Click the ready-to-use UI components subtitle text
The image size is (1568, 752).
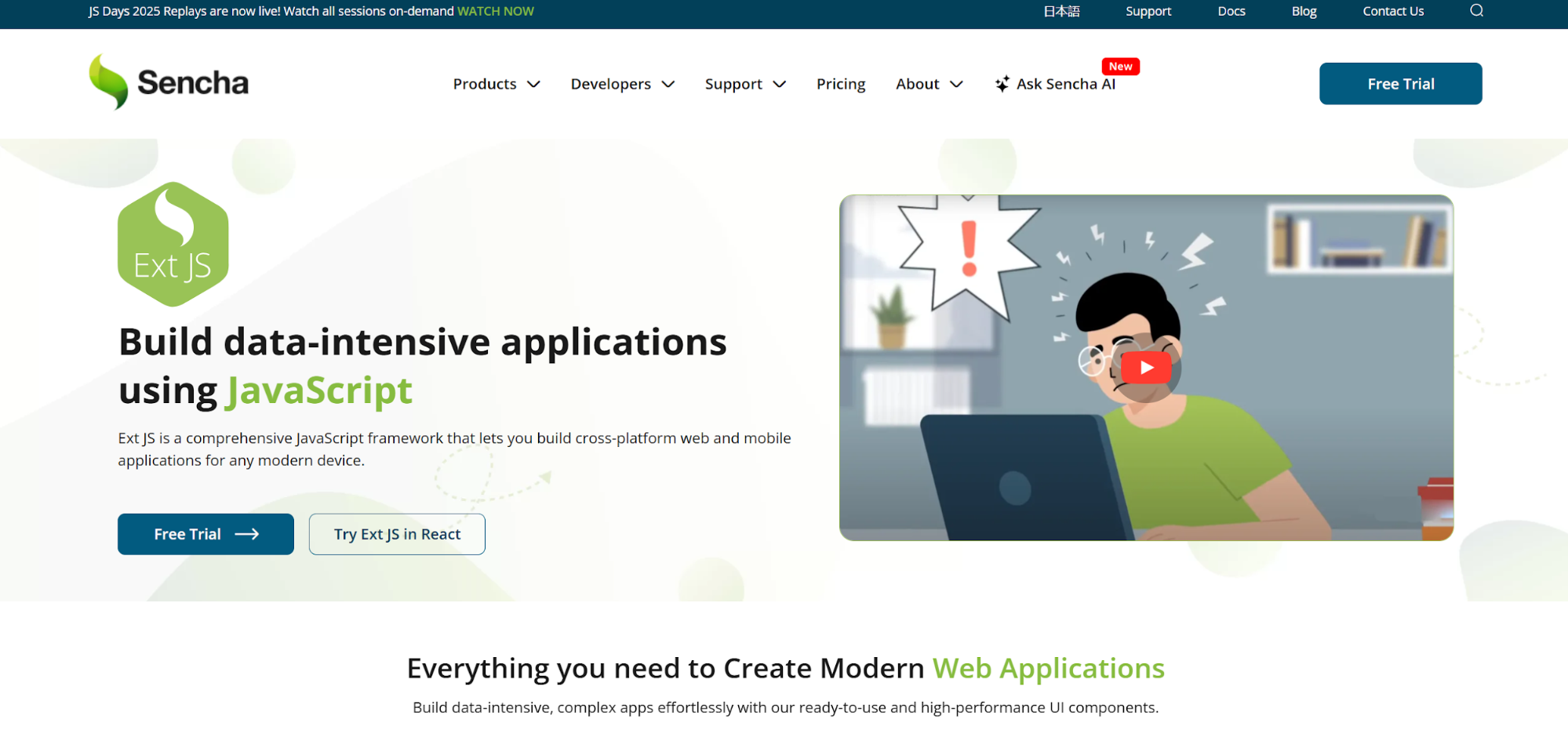tap(785, 707)
